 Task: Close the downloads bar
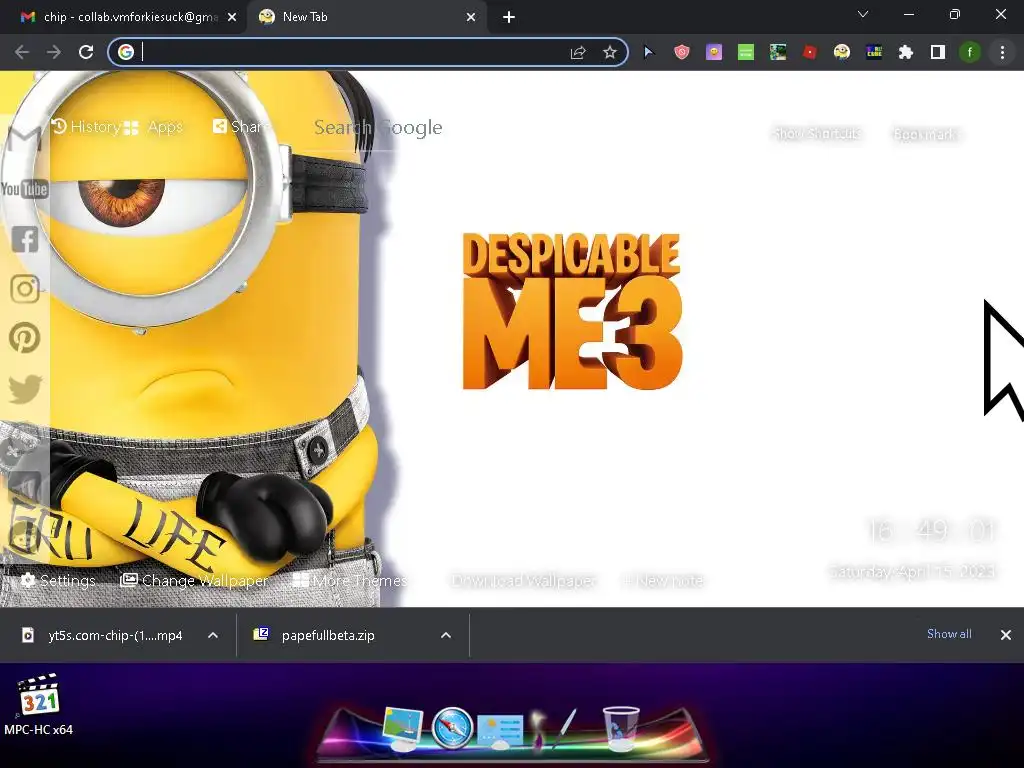tap(1006, 635)
